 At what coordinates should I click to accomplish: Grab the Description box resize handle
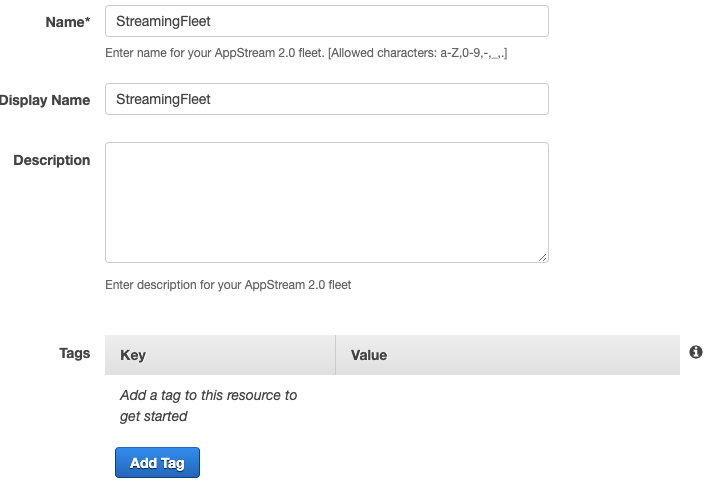click(x=543, y=257)
